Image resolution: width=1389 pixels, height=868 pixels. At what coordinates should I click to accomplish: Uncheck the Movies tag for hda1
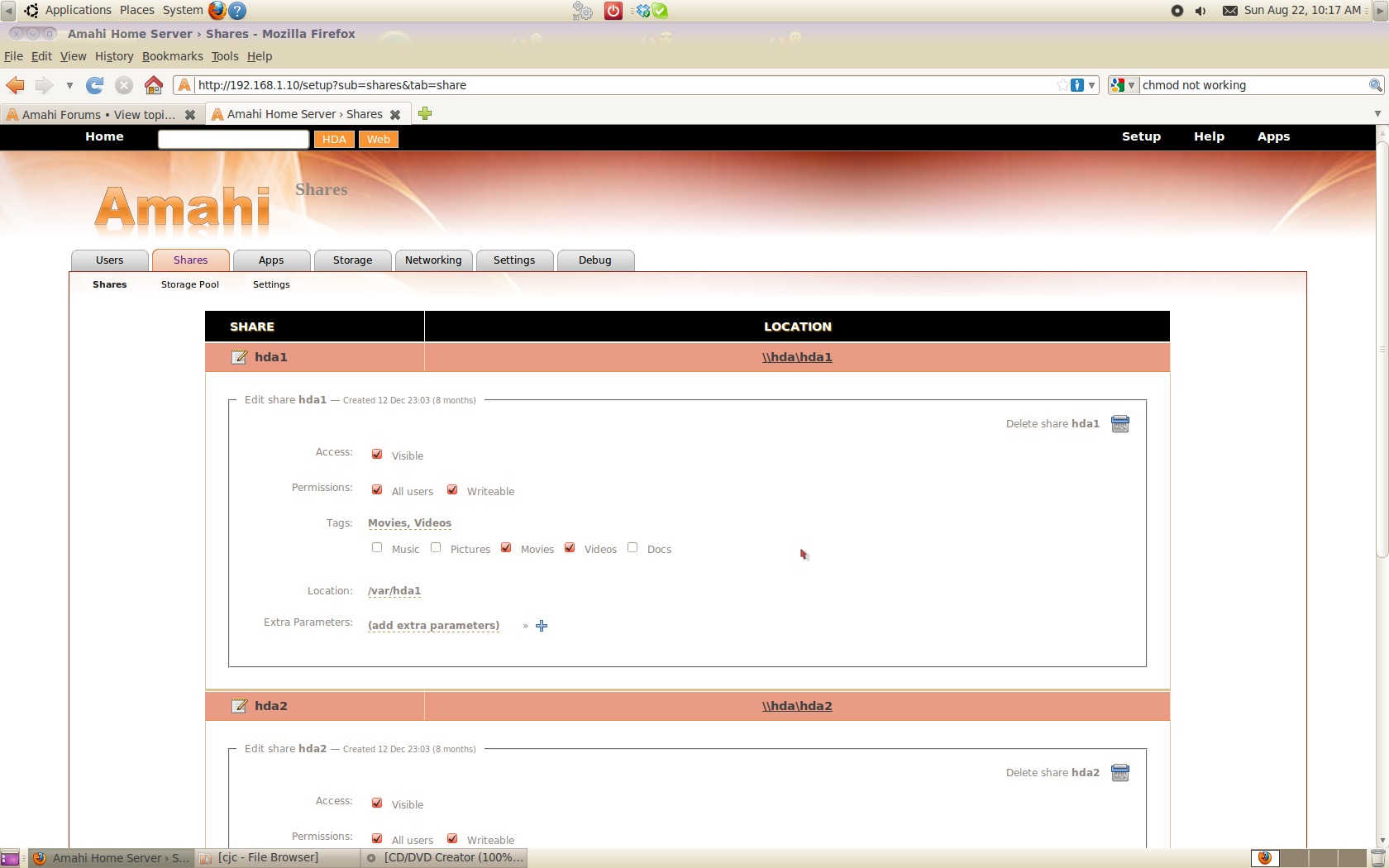point(506,547)
